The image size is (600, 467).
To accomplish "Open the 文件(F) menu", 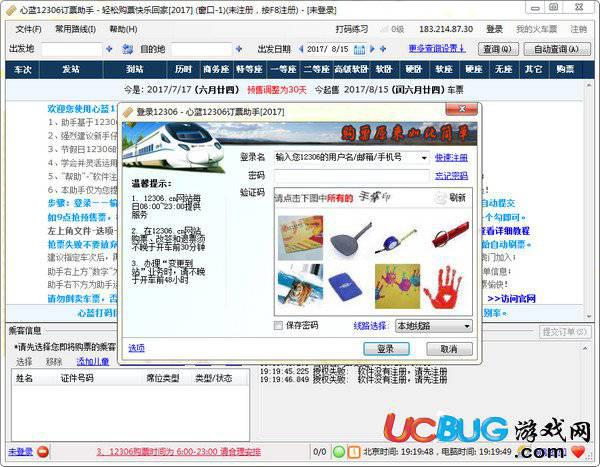I will point(28,29).
